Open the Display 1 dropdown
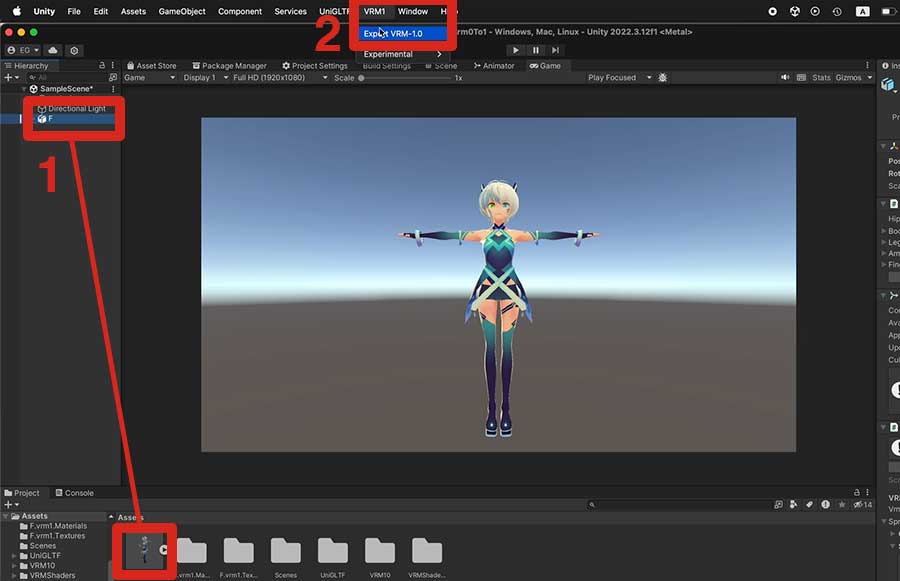The height and width of the screenshot is (581, 900). 205,78
